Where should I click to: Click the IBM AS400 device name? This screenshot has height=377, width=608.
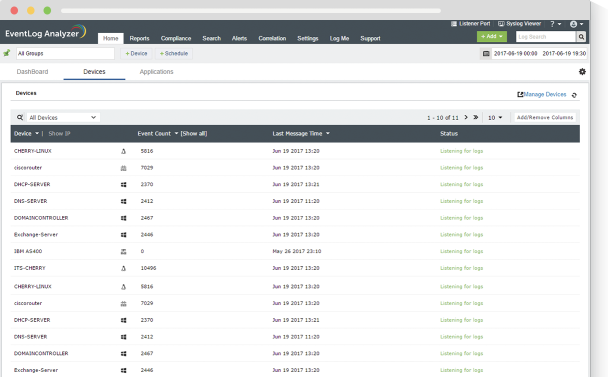coord(28,251)
